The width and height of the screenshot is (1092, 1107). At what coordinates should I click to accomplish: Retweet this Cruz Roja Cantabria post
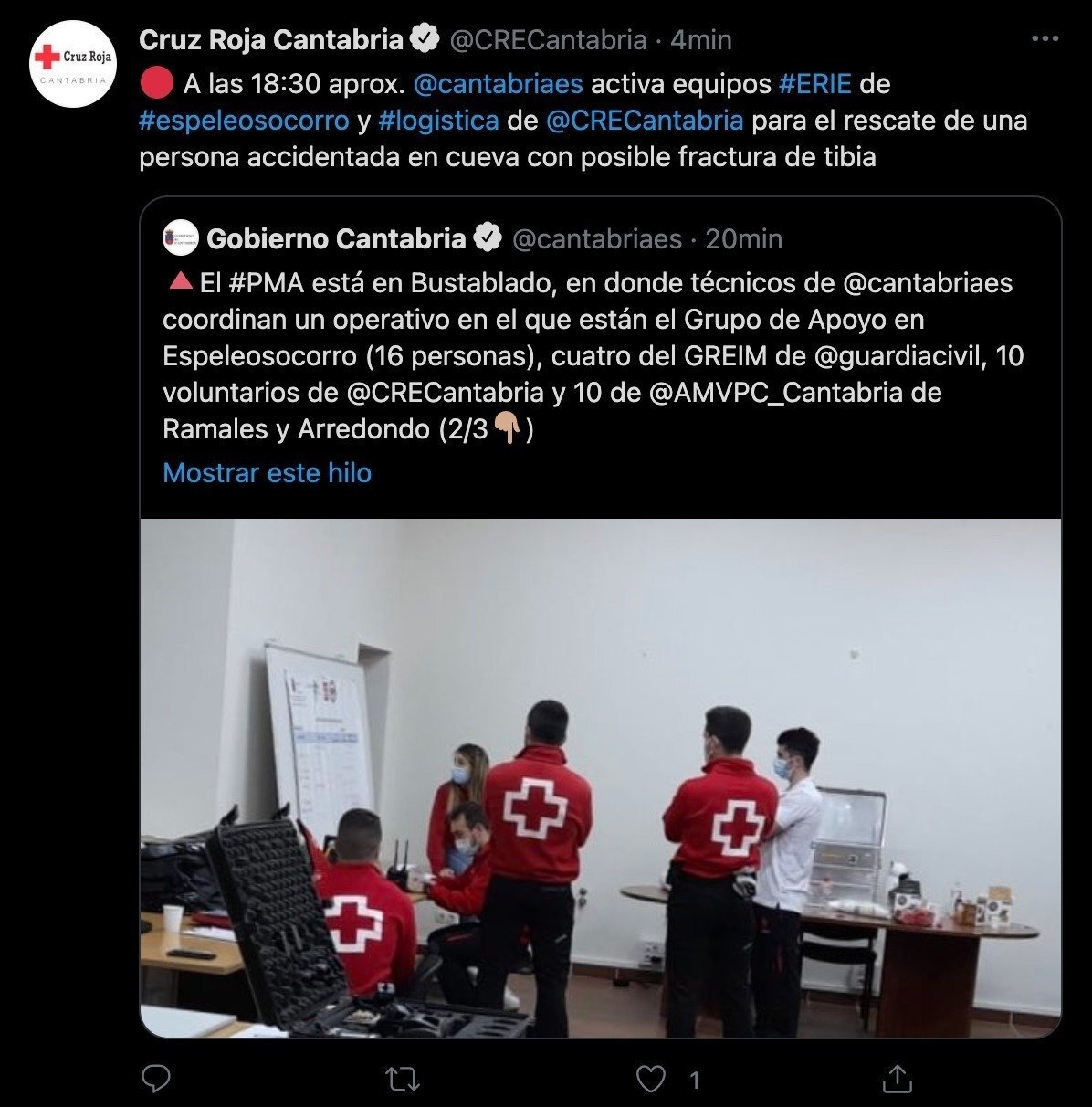click(x=402, y=1080)
